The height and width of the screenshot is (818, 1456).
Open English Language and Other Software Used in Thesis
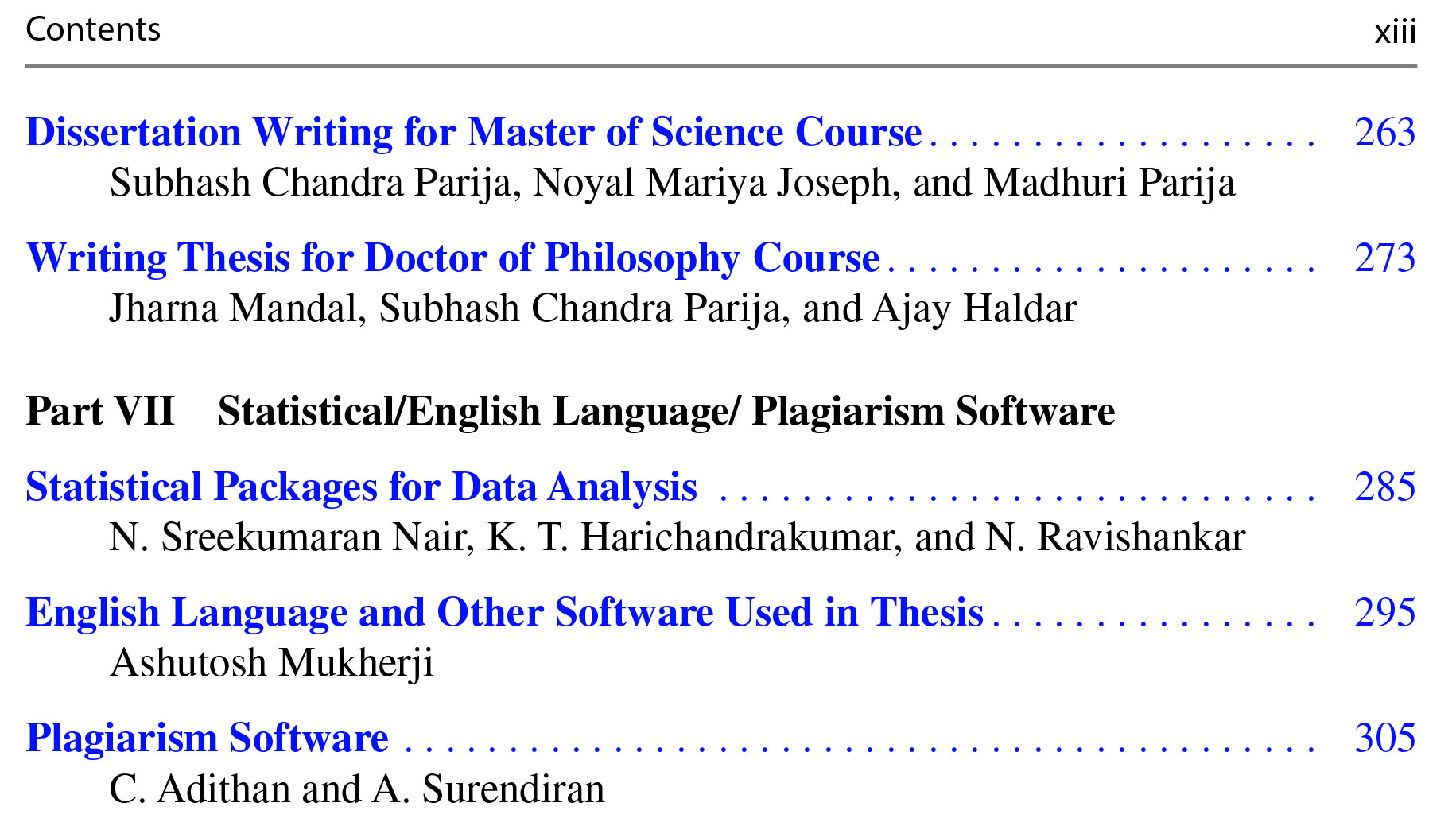tap(504, 613)
